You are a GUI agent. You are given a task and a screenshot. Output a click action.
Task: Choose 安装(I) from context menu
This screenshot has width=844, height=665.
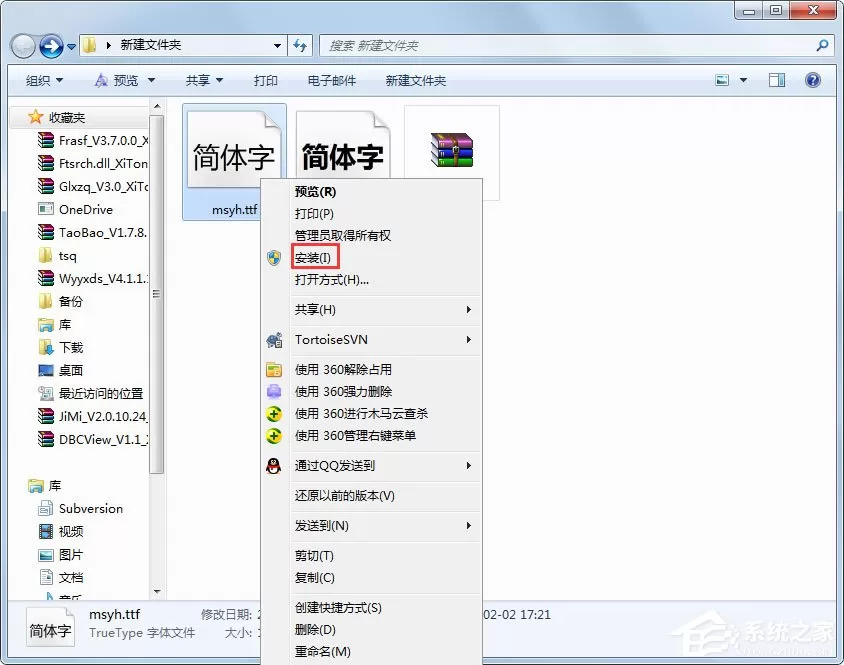[315, 258]
